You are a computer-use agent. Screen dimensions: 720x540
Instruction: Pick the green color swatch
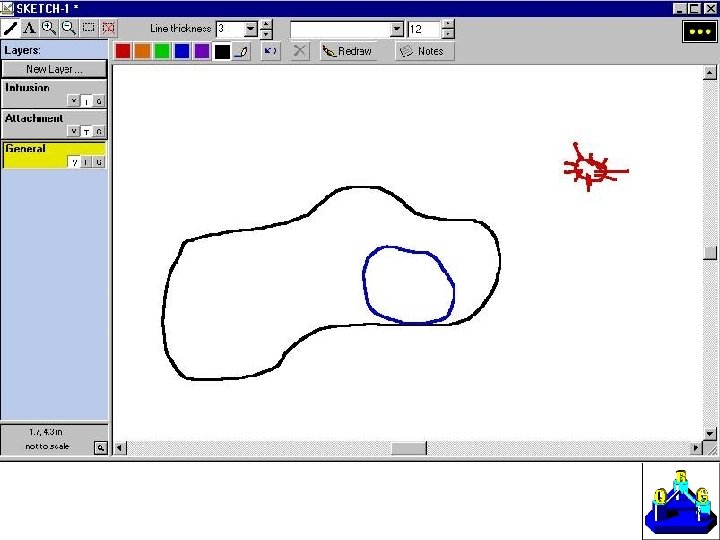[162, 51]
